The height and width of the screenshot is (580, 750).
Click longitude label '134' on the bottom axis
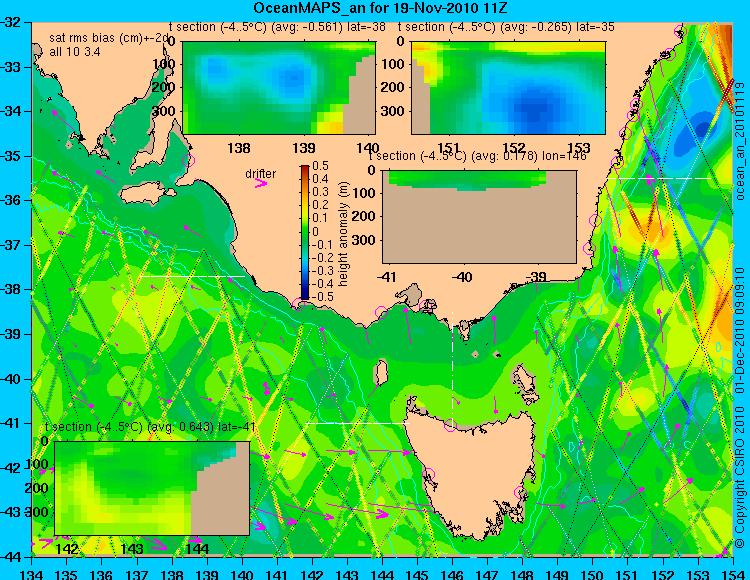click(32, 574)
